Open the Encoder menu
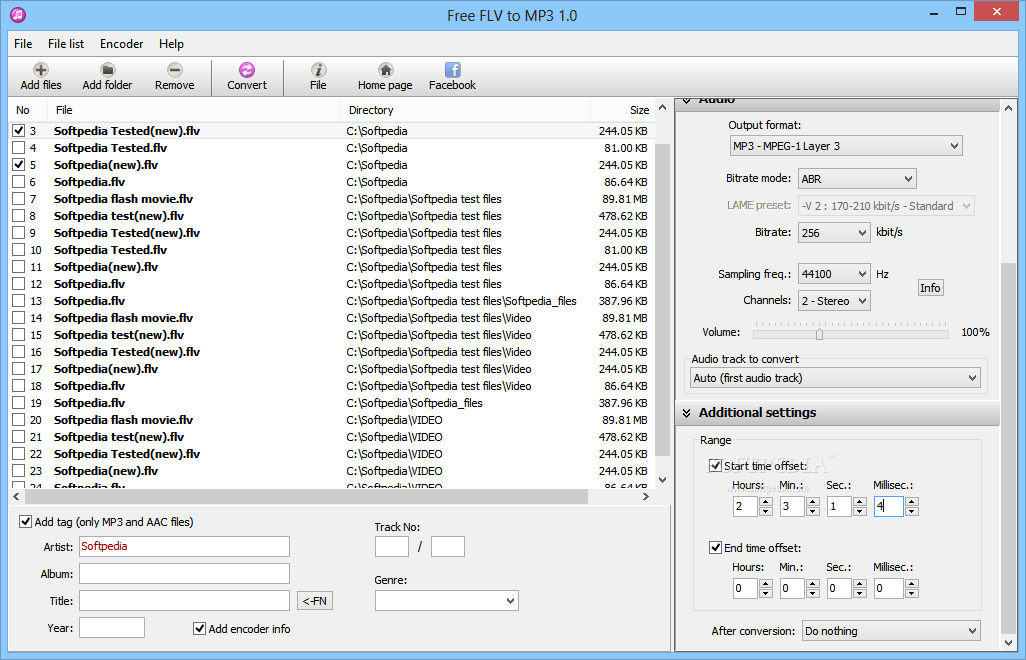This screenshot has height=660, width=1026. tap(122, 44)
